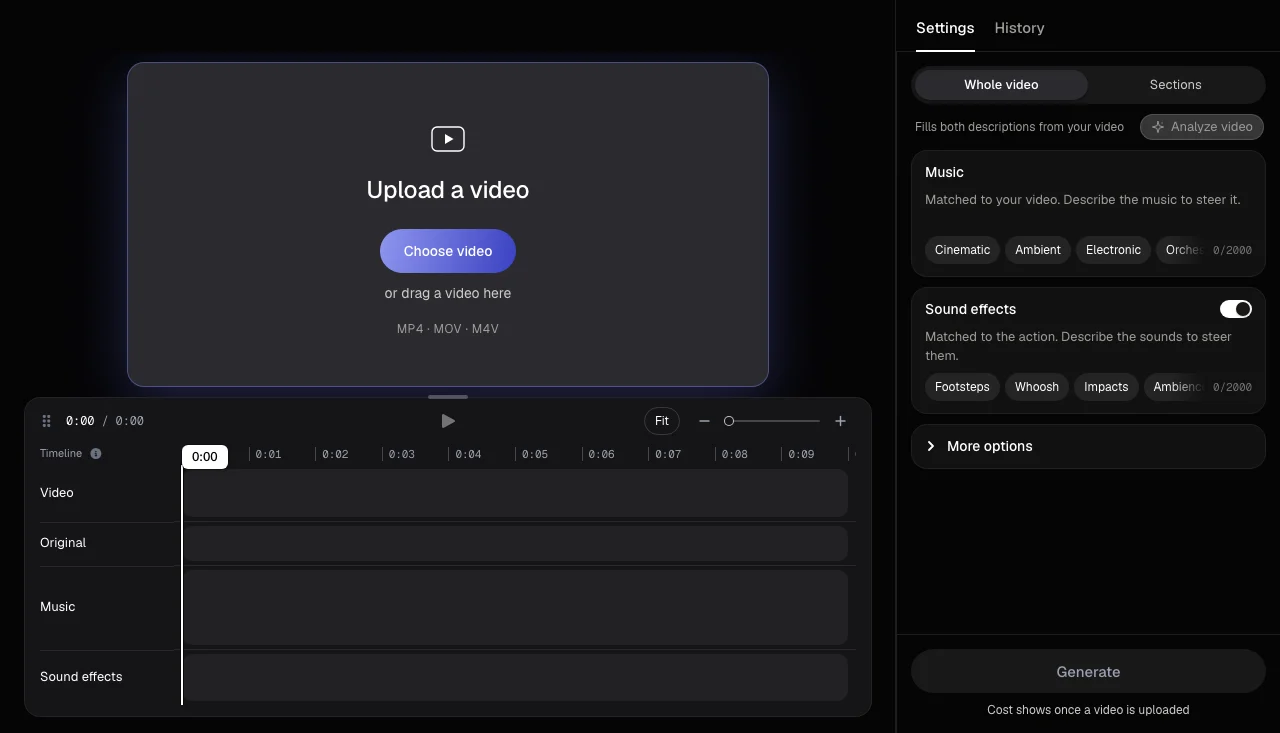Select the Whole video mode
The width and height of the screenshot is (1280, 733).
[x=1001, y=85]
